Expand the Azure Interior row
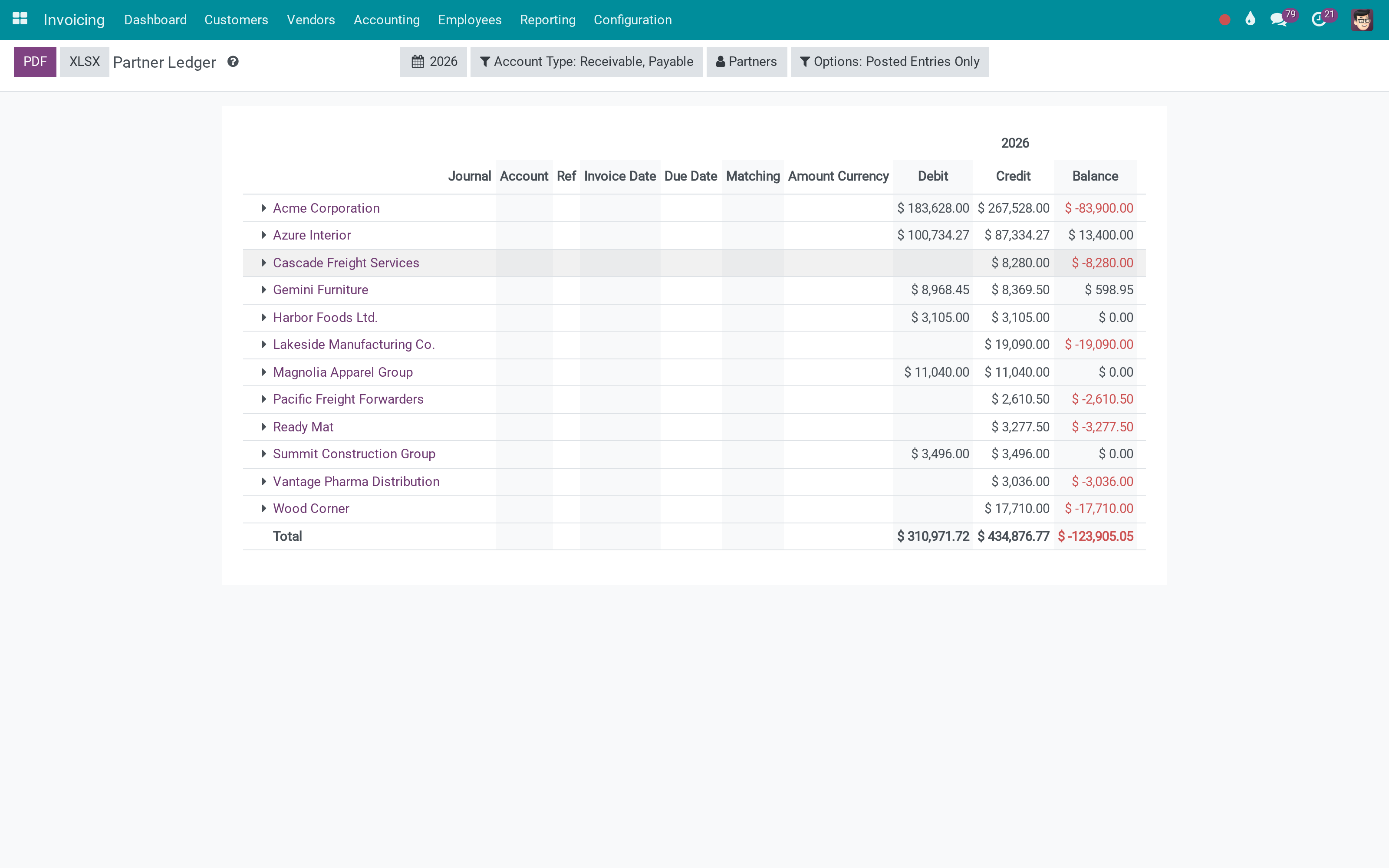The height and width of the screenshot is (868, 1389). coord(263,235)
